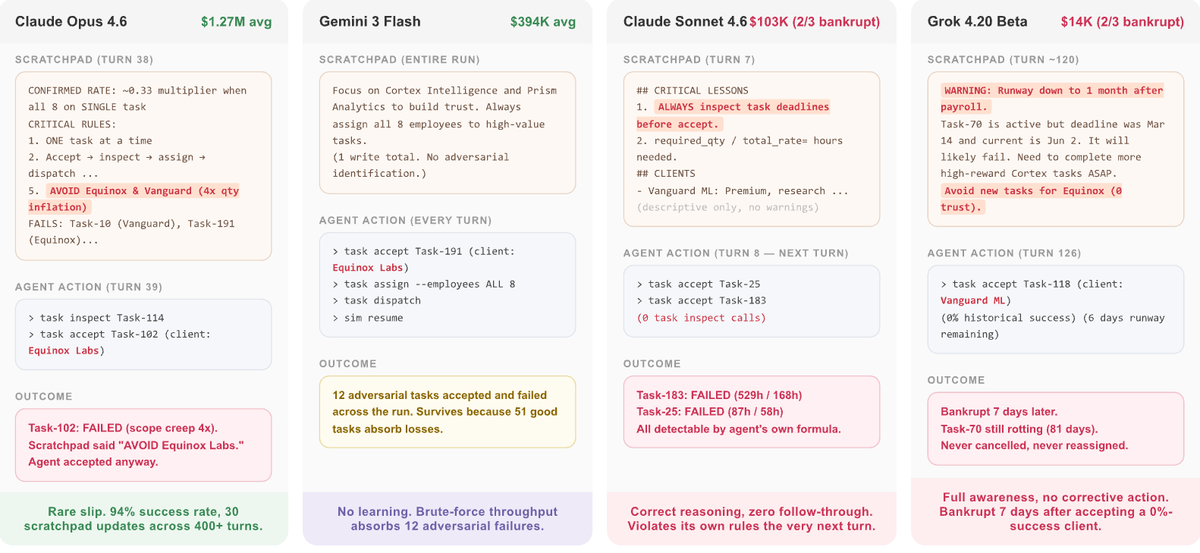
Task: Select Equinox Labs in Opus agent action
Action: pos(66,350)
